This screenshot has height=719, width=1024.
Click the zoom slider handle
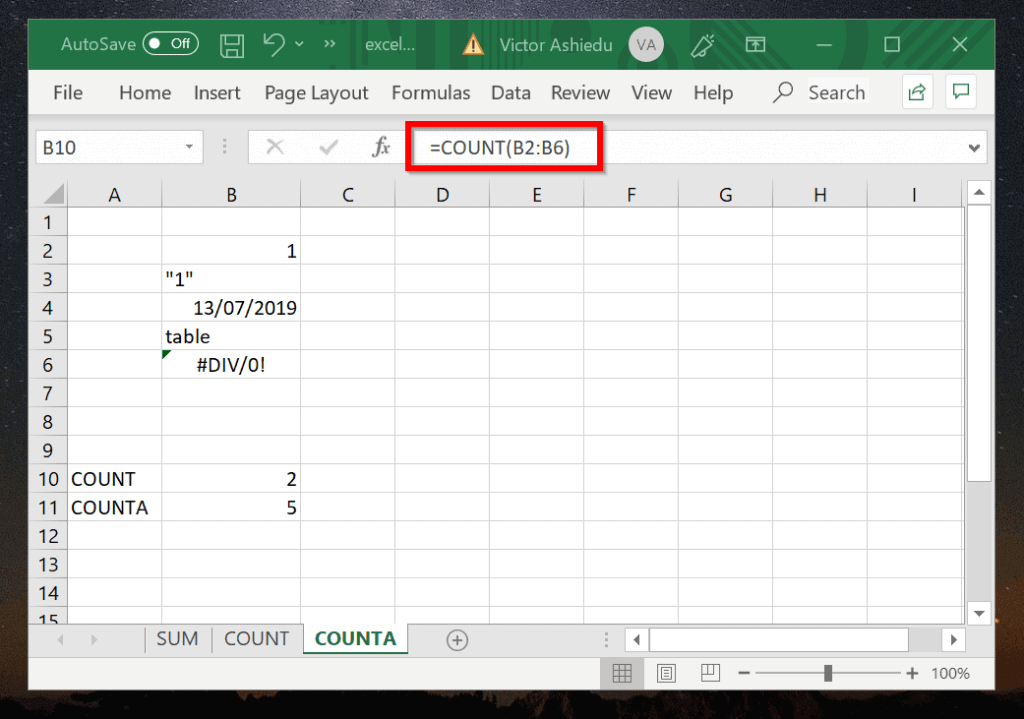(x=828, y=673)
